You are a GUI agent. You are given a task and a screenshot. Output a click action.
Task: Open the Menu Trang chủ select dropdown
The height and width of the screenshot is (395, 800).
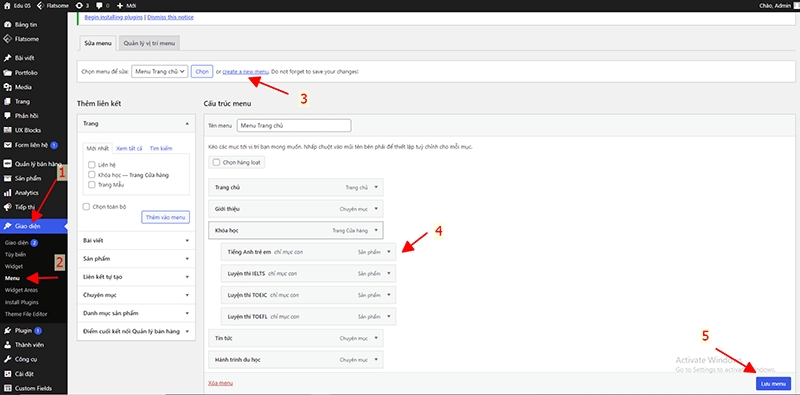[x=160, y=71]
